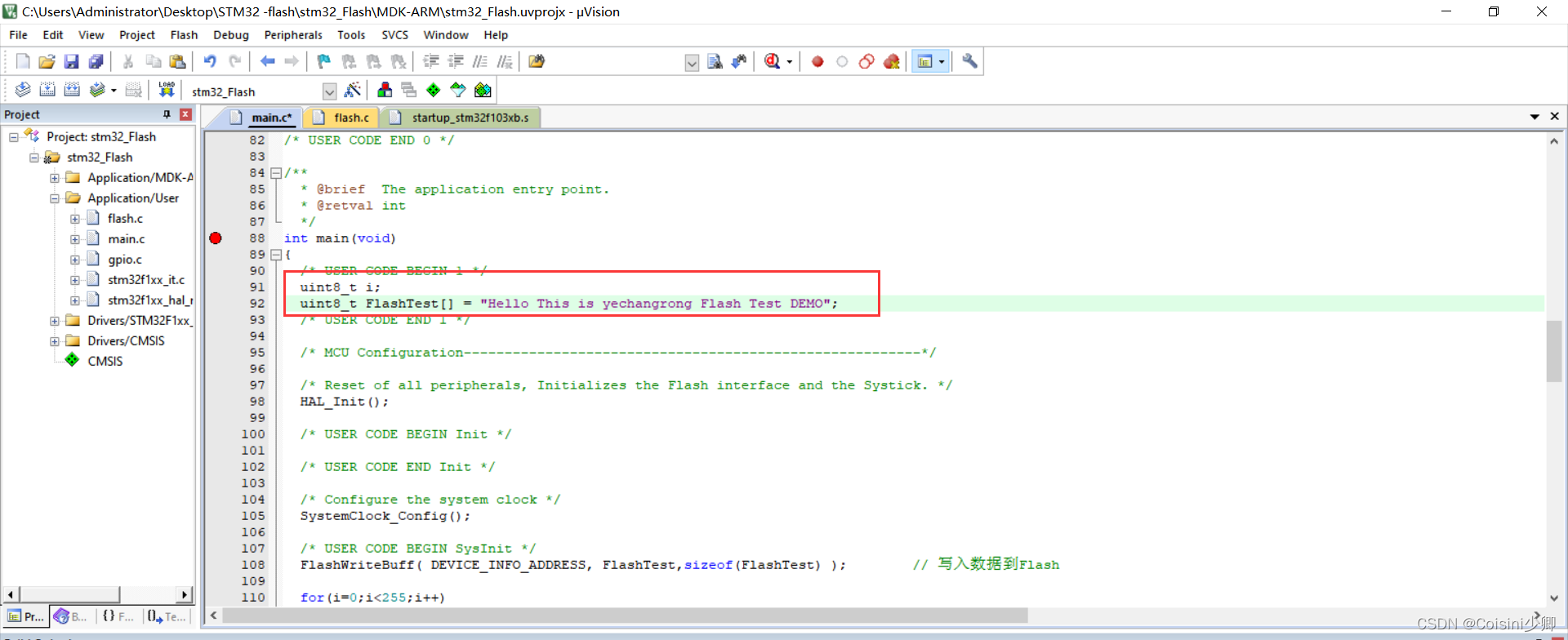Close the active editor tab
Viewport: 1568px width, 640px height.
click(1555, 117)
